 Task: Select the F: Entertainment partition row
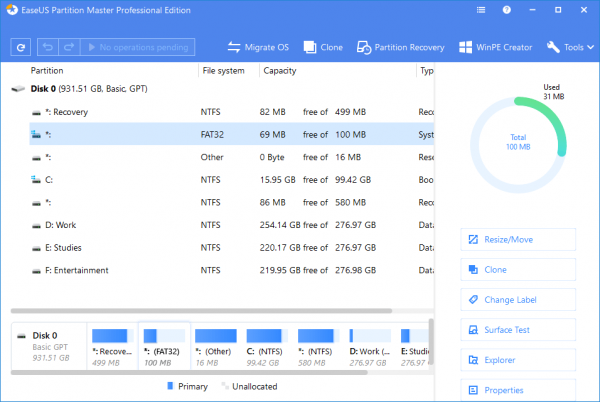point(232,270)
